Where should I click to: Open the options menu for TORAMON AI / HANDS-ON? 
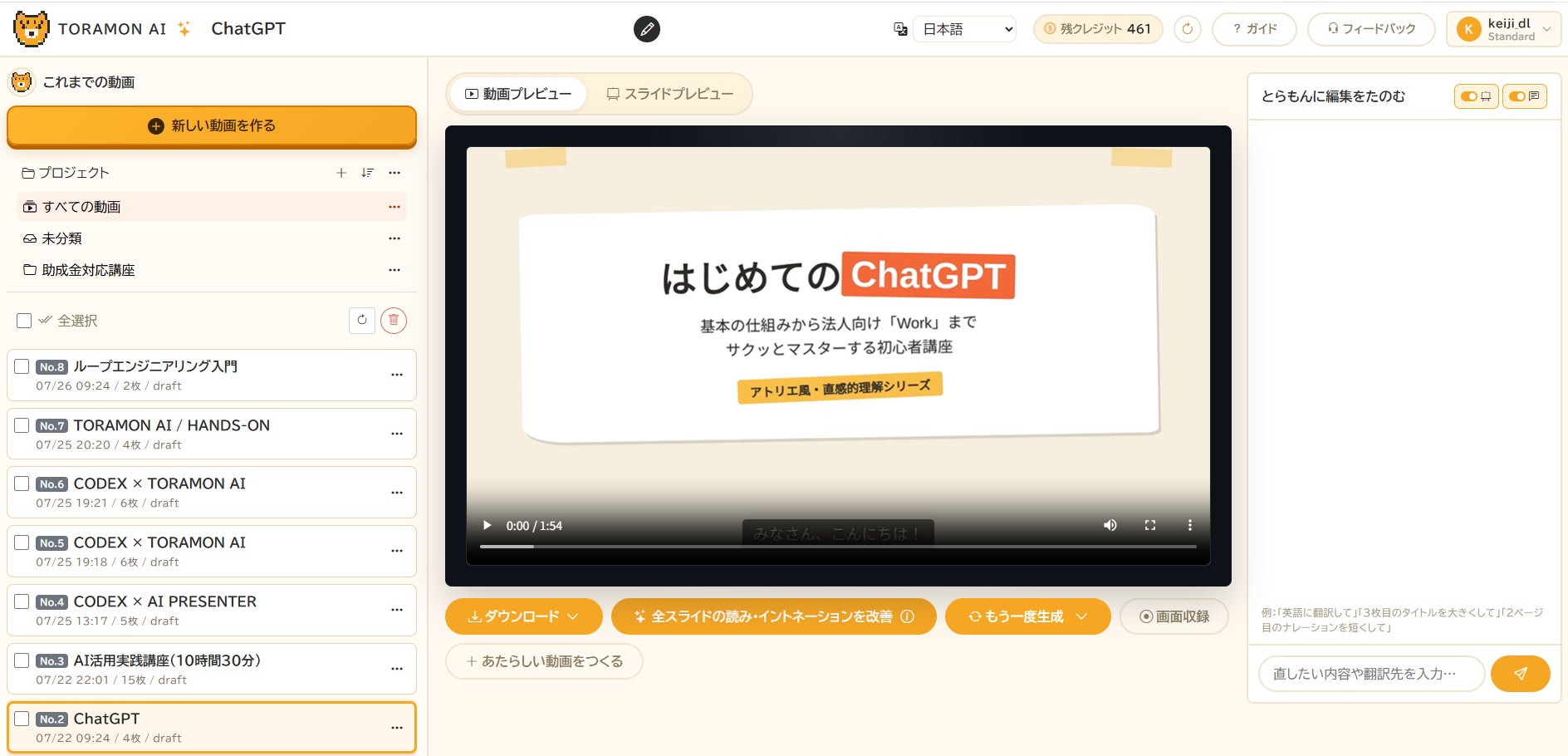point(397,434)
